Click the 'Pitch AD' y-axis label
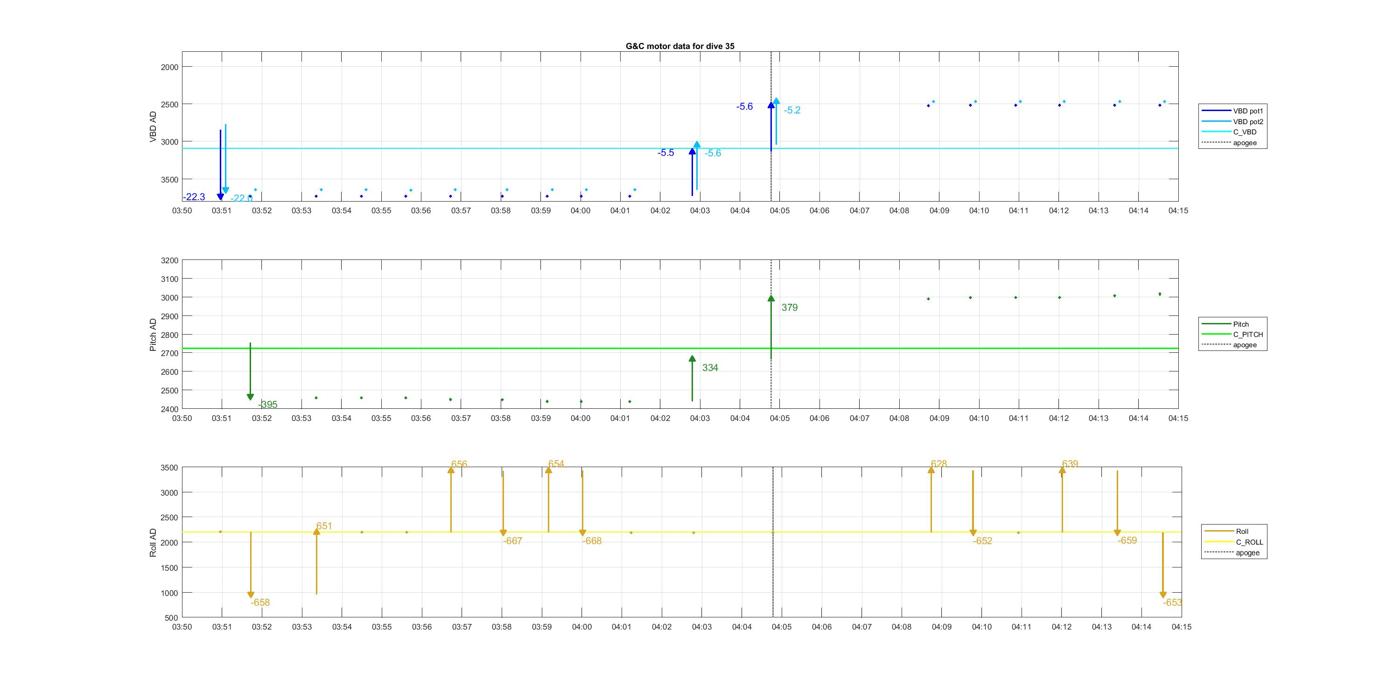This screenshot has height=693, width=1400. [154, 335]
